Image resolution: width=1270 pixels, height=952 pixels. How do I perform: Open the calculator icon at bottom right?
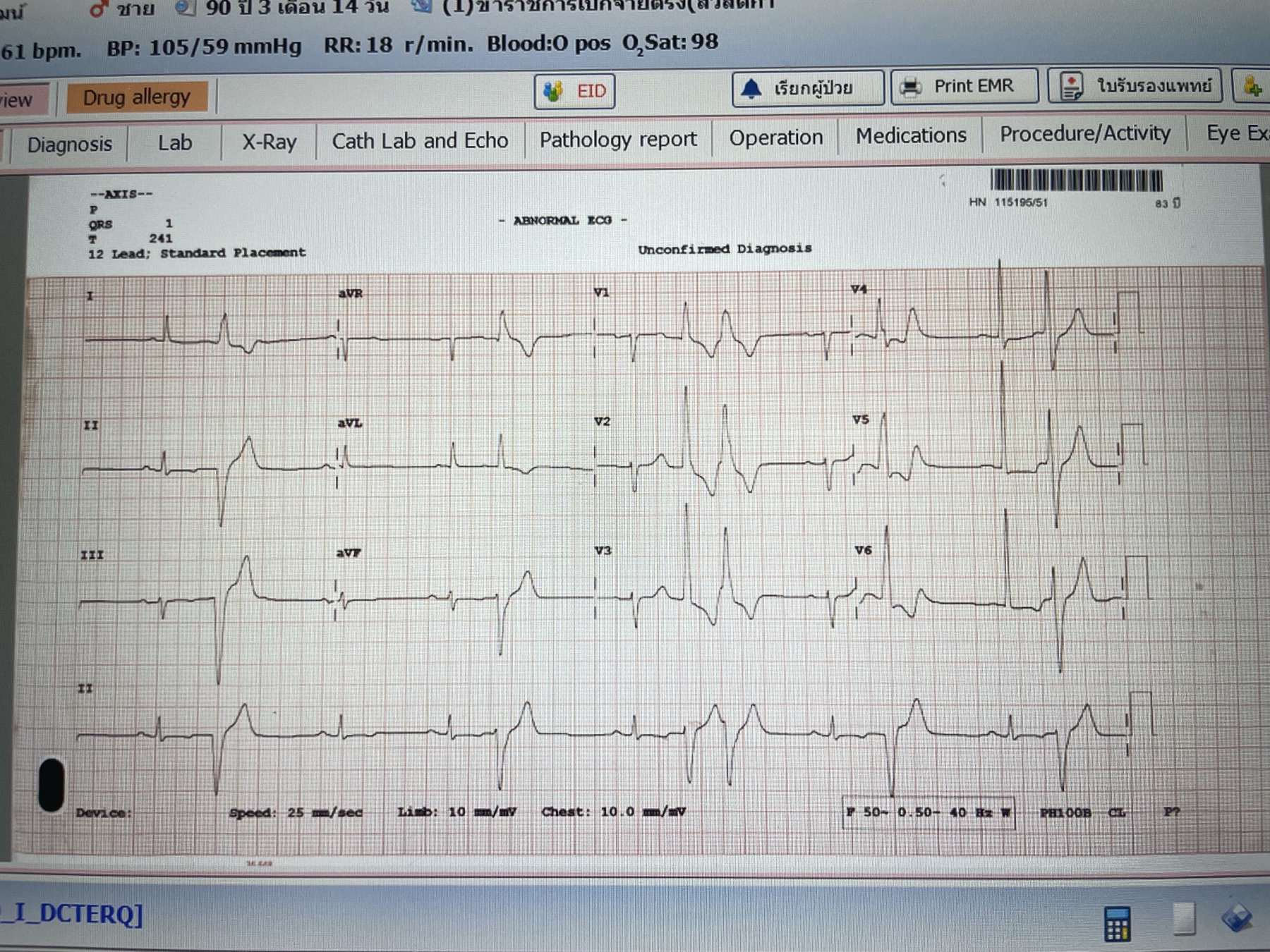click(x=1117, y=924)
